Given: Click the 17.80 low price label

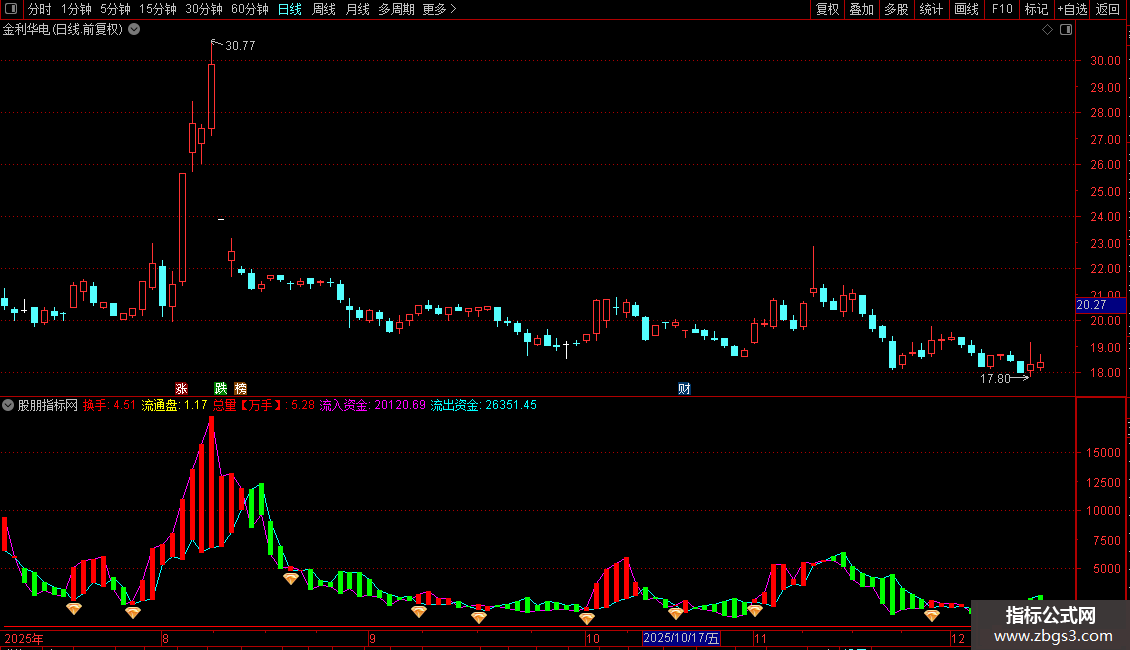Looking at the screenshot, I should (x=995, y=378).
